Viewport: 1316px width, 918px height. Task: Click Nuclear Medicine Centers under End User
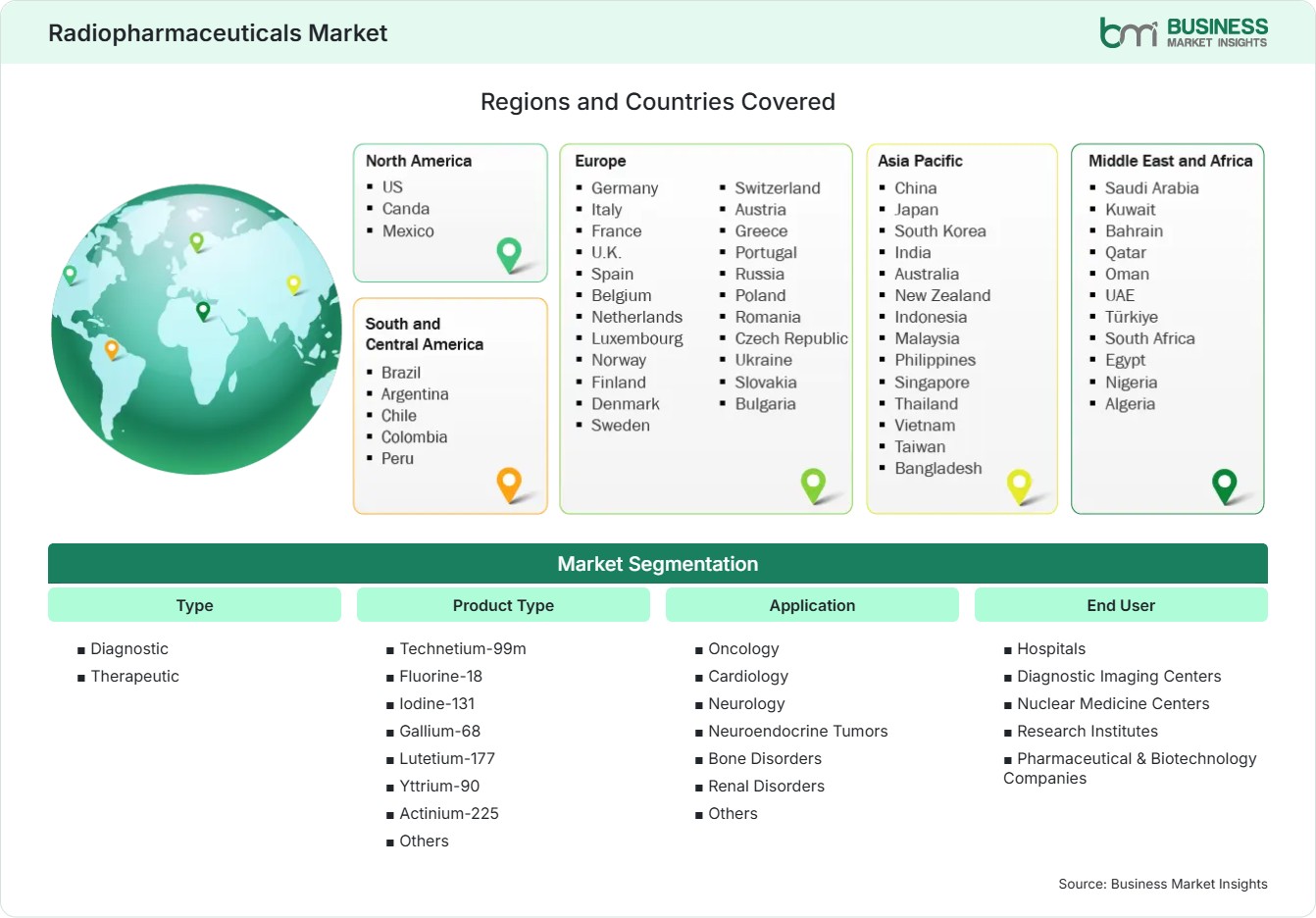pos(1113,704)
